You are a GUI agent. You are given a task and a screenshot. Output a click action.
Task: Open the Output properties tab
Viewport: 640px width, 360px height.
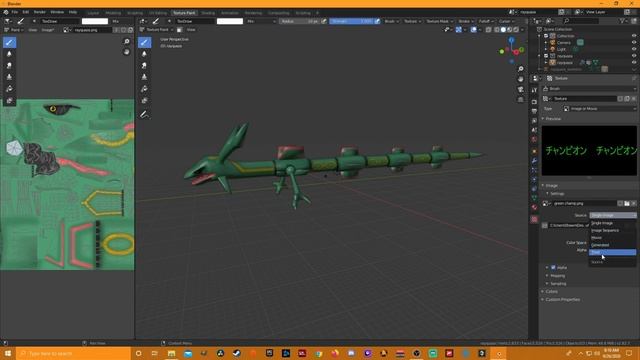(x=534, y=111)
